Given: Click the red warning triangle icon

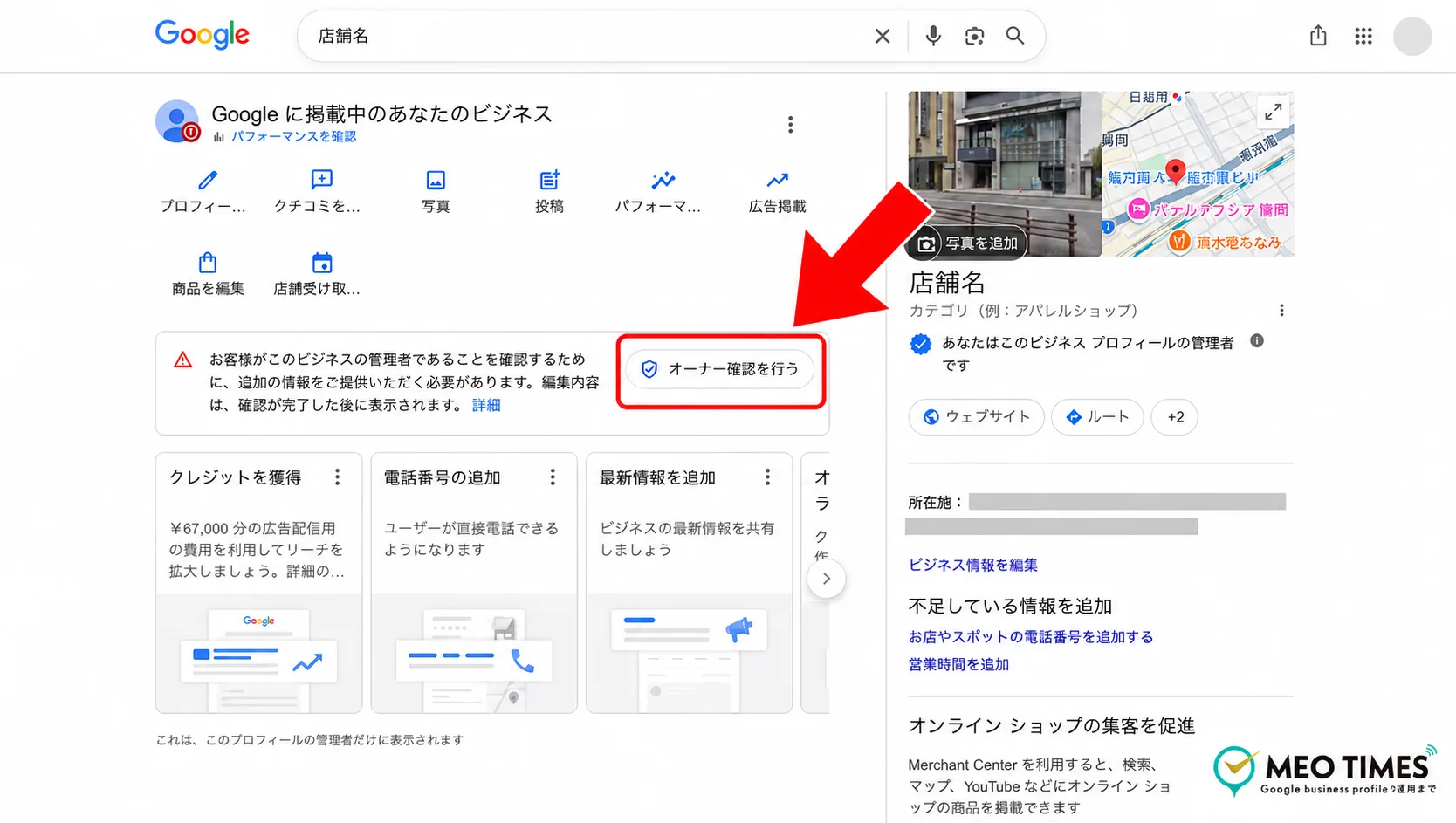Looking at the screenshot, I should [182, 360].
